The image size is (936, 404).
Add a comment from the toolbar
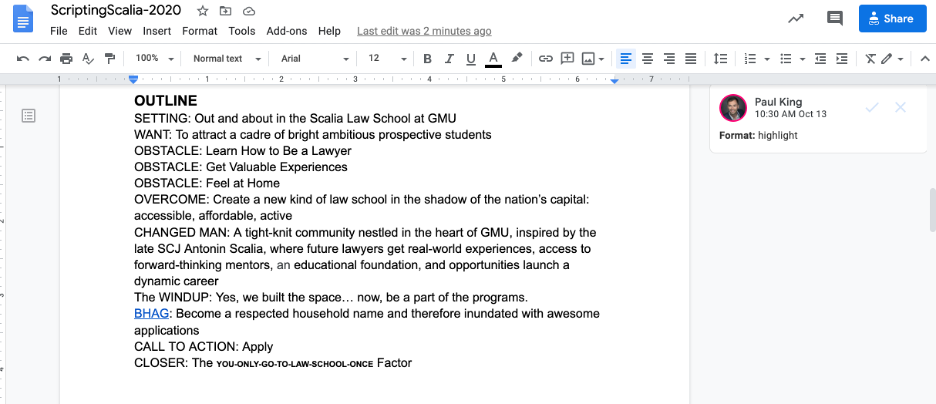point(567,58)
